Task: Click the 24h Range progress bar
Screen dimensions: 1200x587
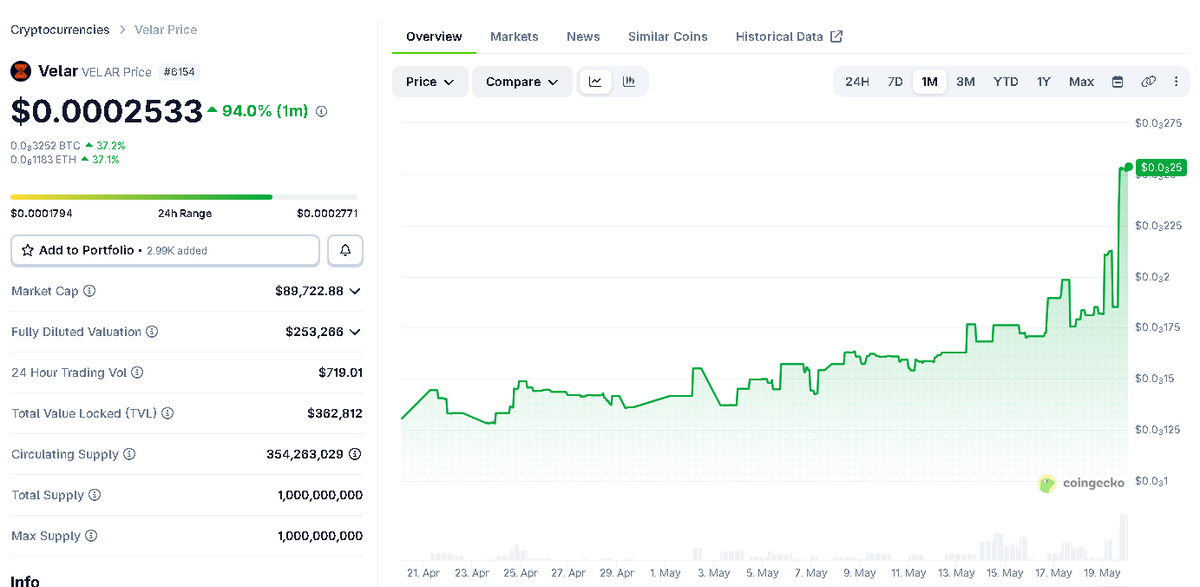Action: pyautogui.click(x=184, y=197)
